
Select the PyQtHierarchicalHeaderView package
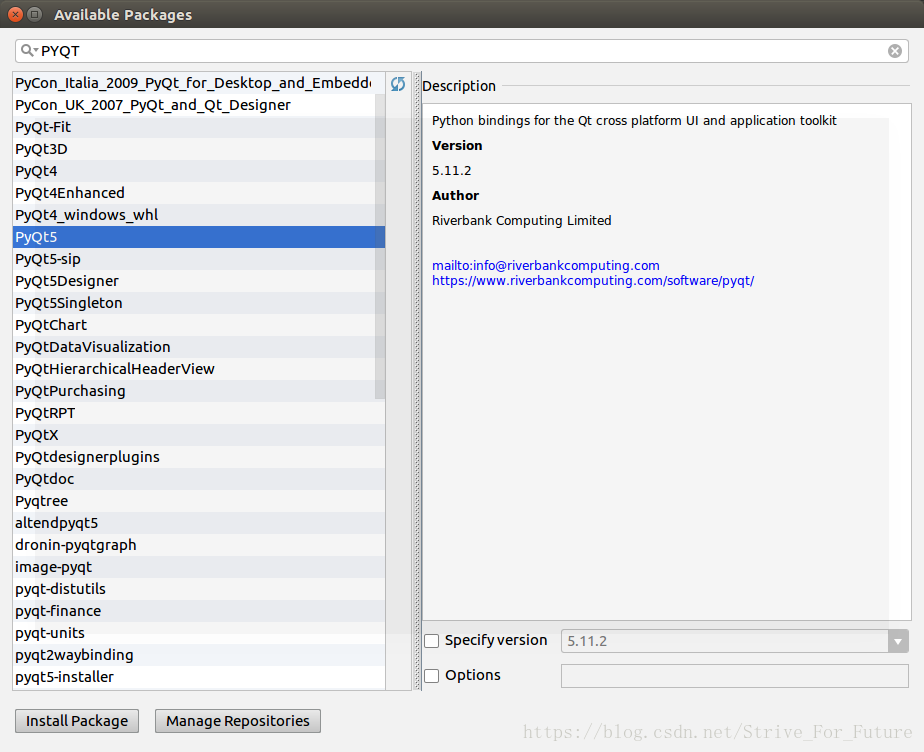[x=199, y=369]
